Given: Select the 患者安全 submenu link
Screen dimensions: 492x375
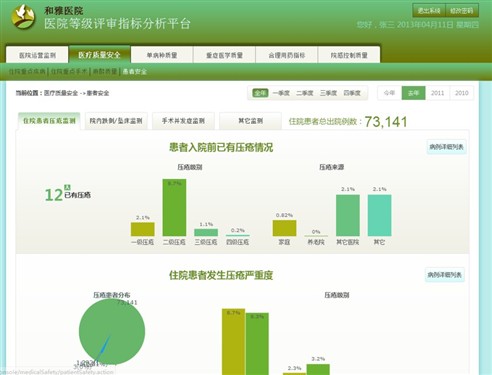Looking at the screenshot, I should click(x=134, y=71).
